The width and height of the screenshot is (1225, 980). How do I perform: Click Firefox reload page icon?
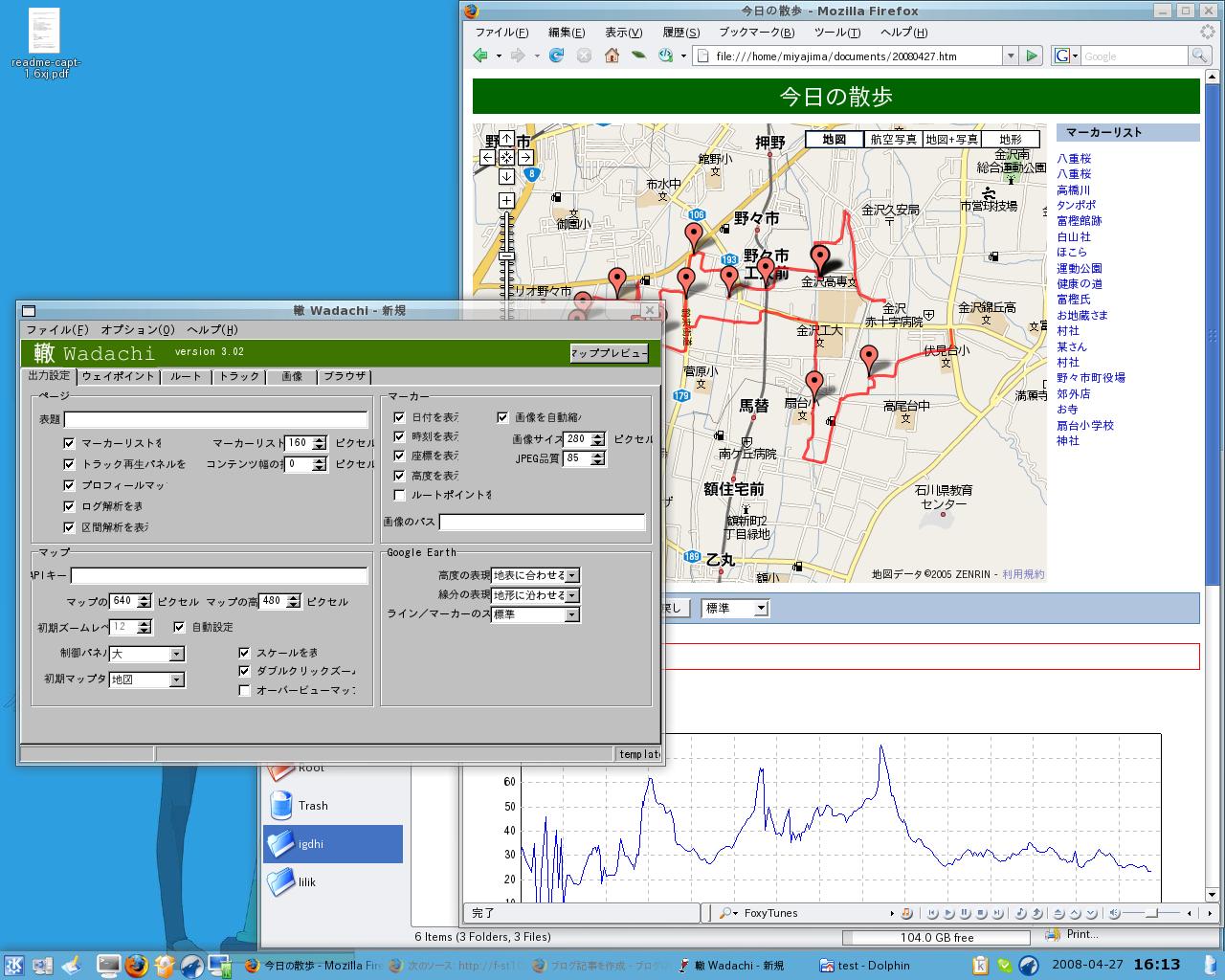[556, 56]
